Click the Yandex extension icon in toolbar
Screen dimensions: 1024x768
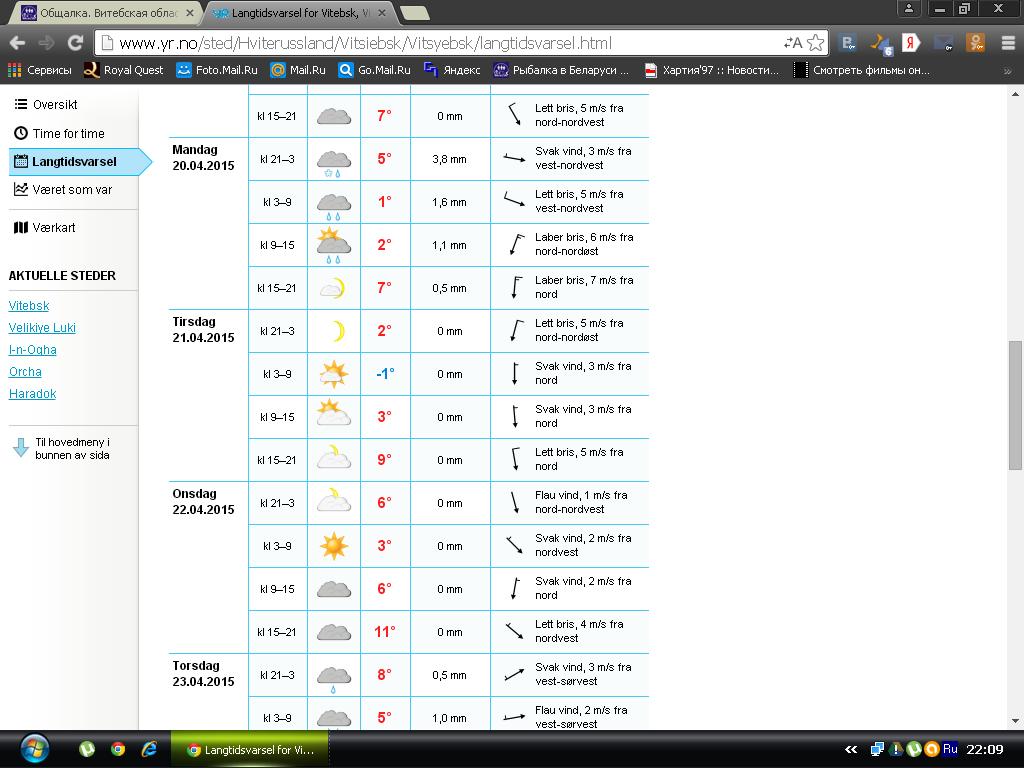tap(911, 43)
